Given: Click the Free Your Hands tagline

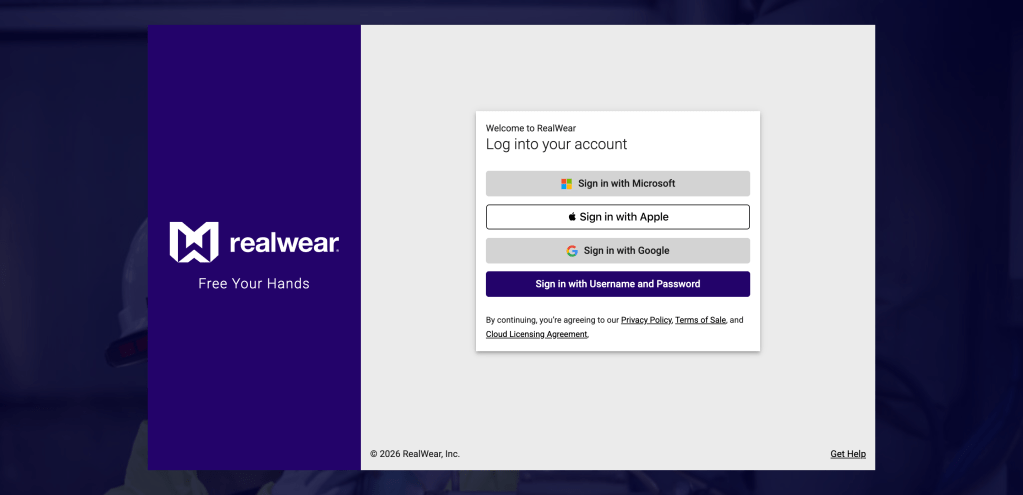Looking at the screenshot, I should 254,284.
